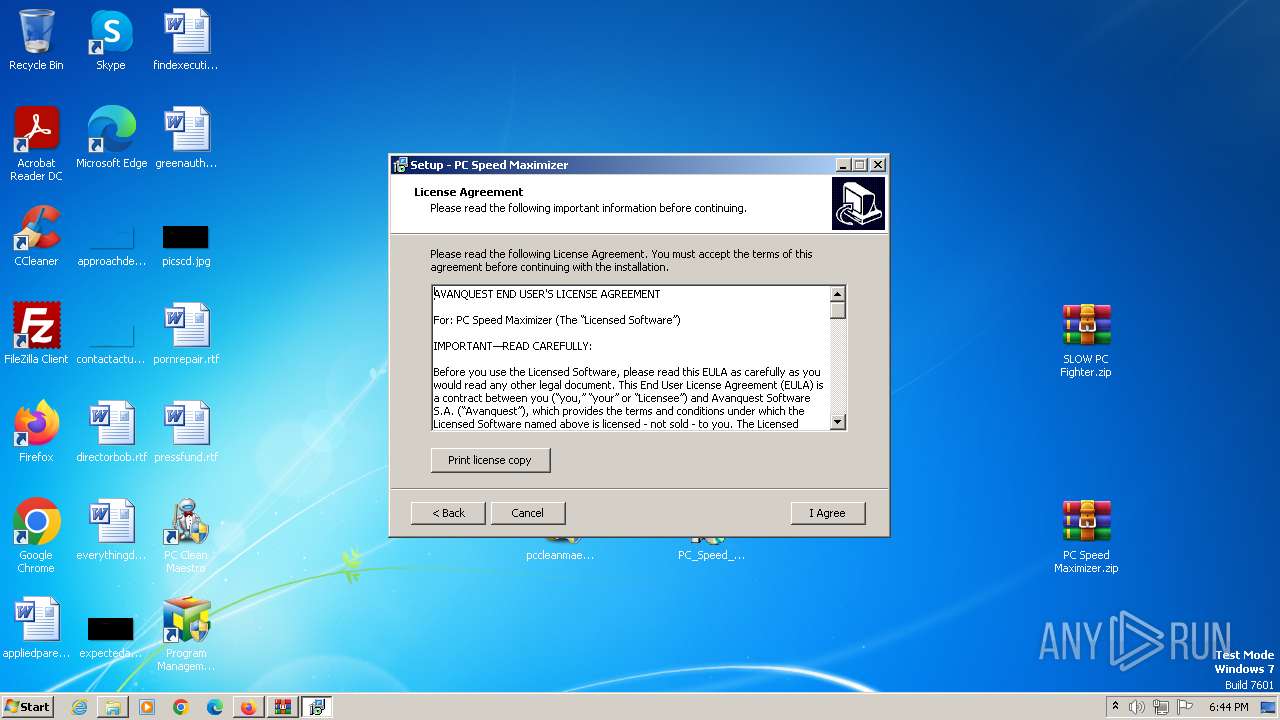Select the Google Chrome desktop shortcut
Screen dimensions: 1280x720
pyautogui.click(x=36, y=536)
